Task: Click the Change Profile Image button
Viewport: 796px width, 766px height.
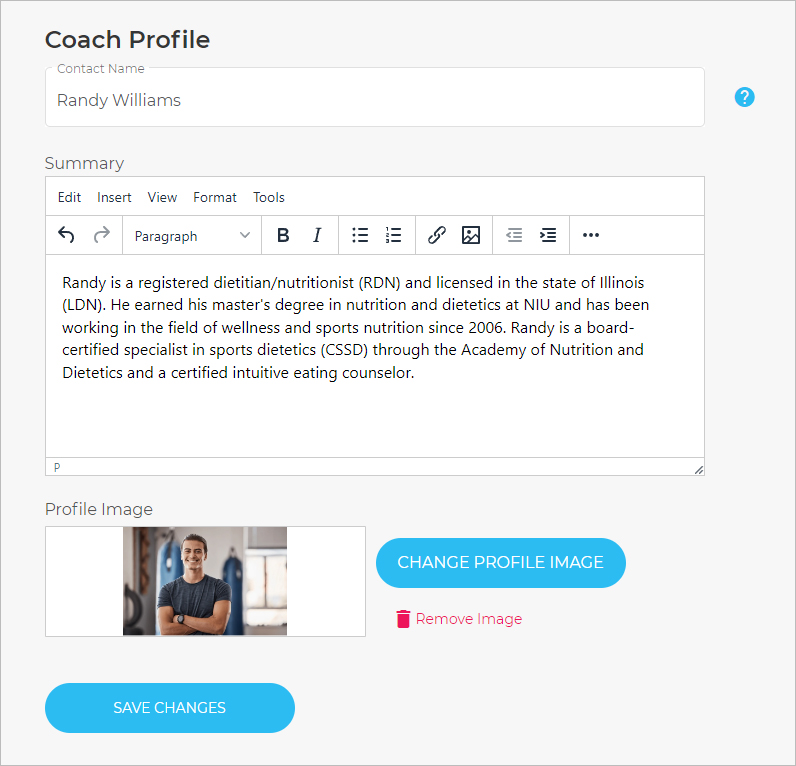Action: point(501,562)
